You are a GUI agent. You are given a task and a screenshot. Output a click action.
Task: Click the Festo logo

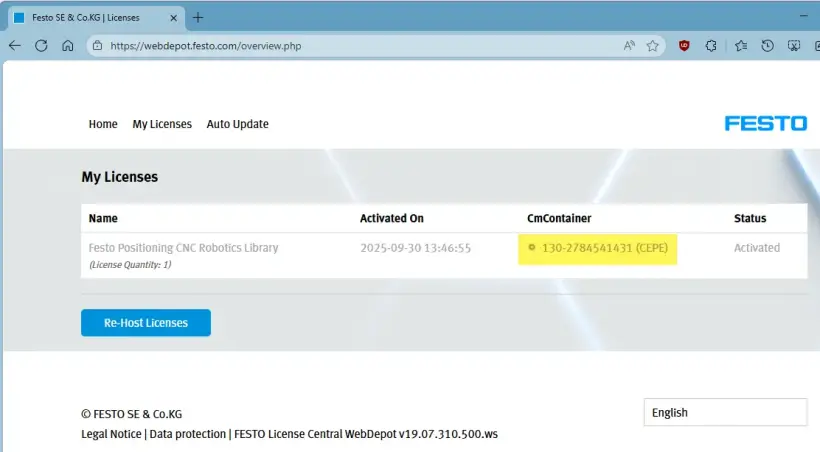[x=766, y=123]
